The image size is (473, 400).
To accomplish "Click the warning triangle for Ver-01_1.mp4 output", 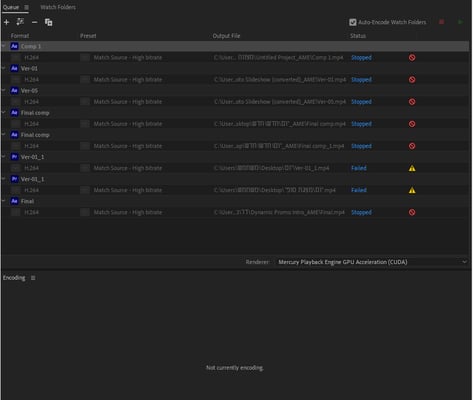I will [412, 168].
